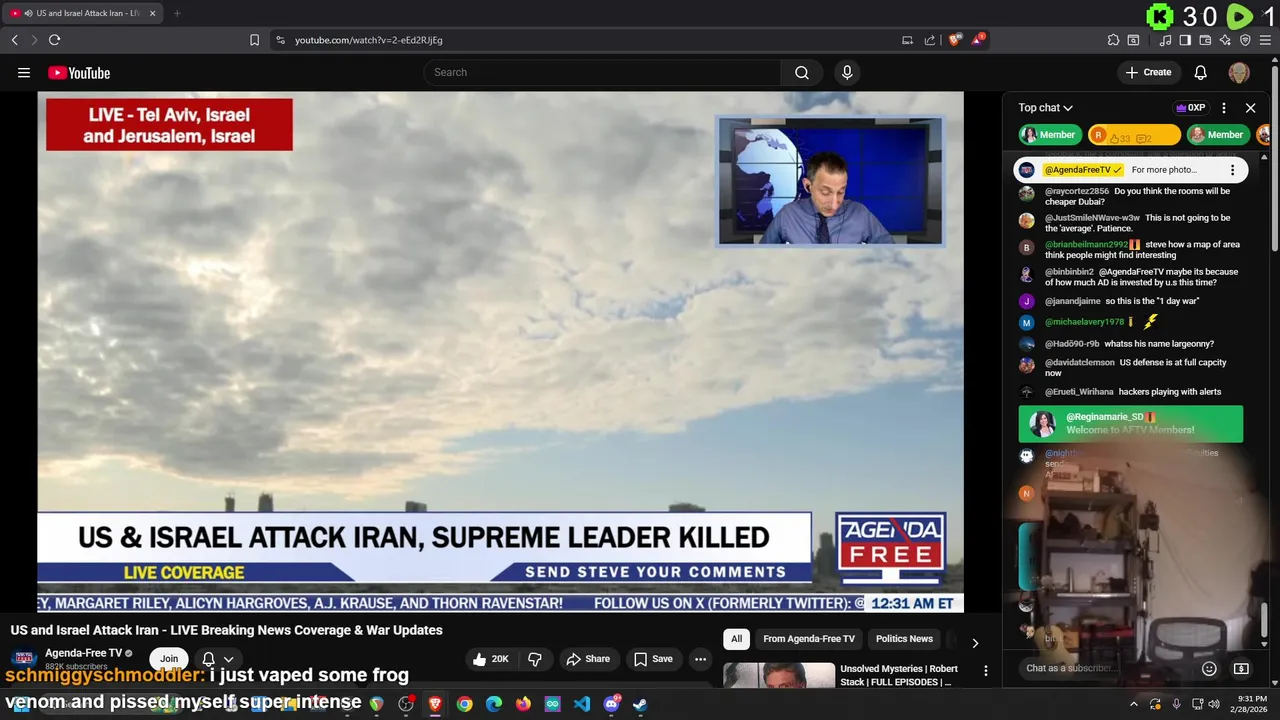
Task: Open Brave VPN shield icon
Action: (1245, 40)
